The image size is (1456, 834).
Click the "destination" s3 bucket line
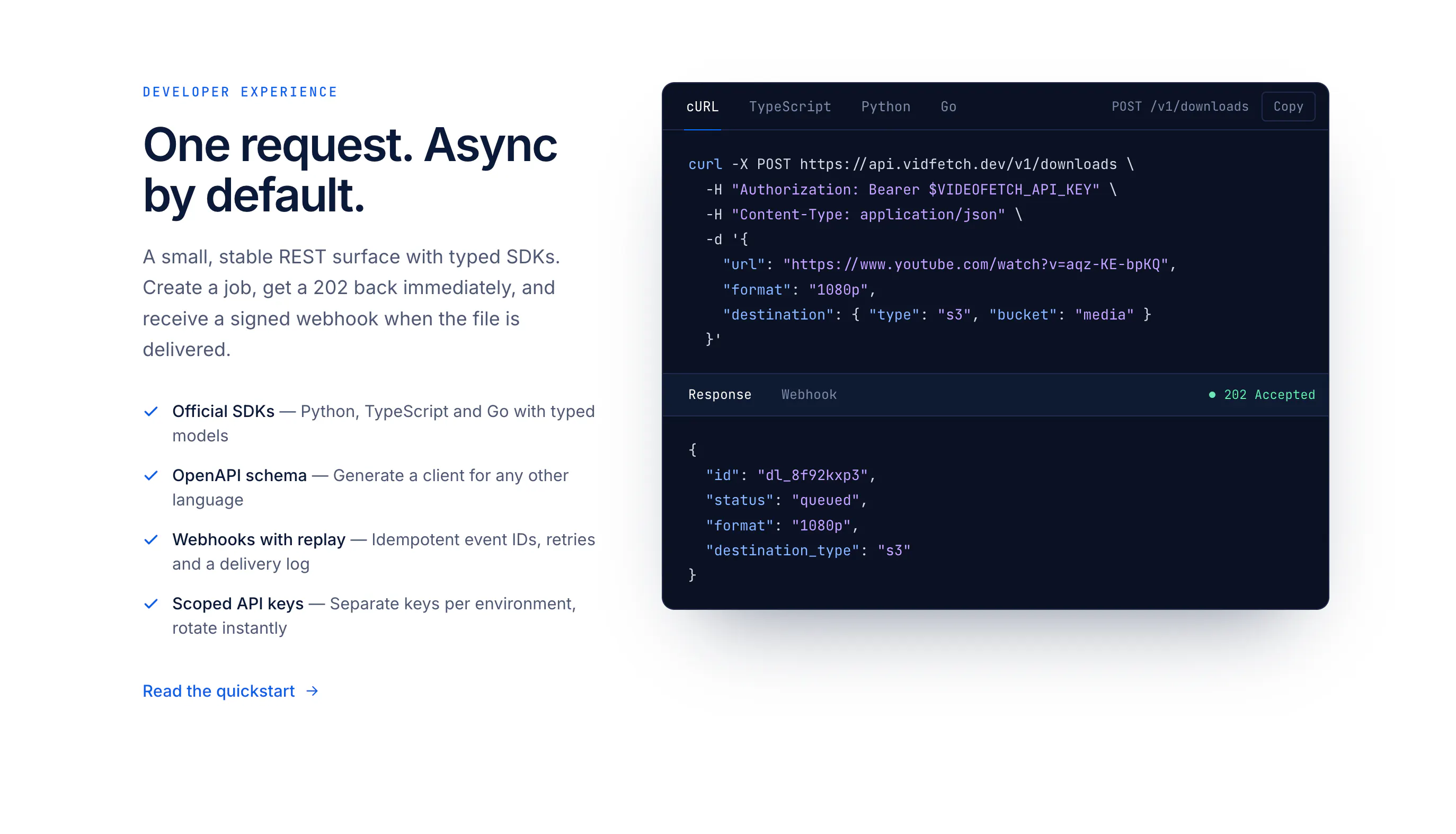[x=936, y=315]
